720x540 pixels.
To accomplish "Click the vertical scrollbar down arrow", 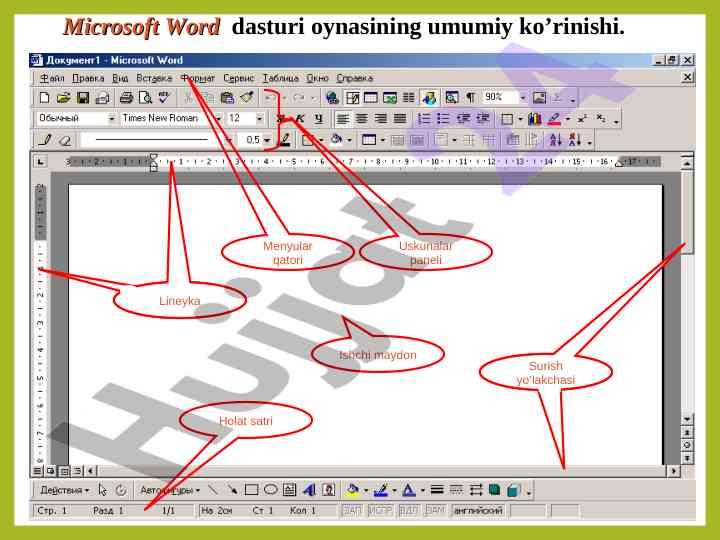I will 686,419.
